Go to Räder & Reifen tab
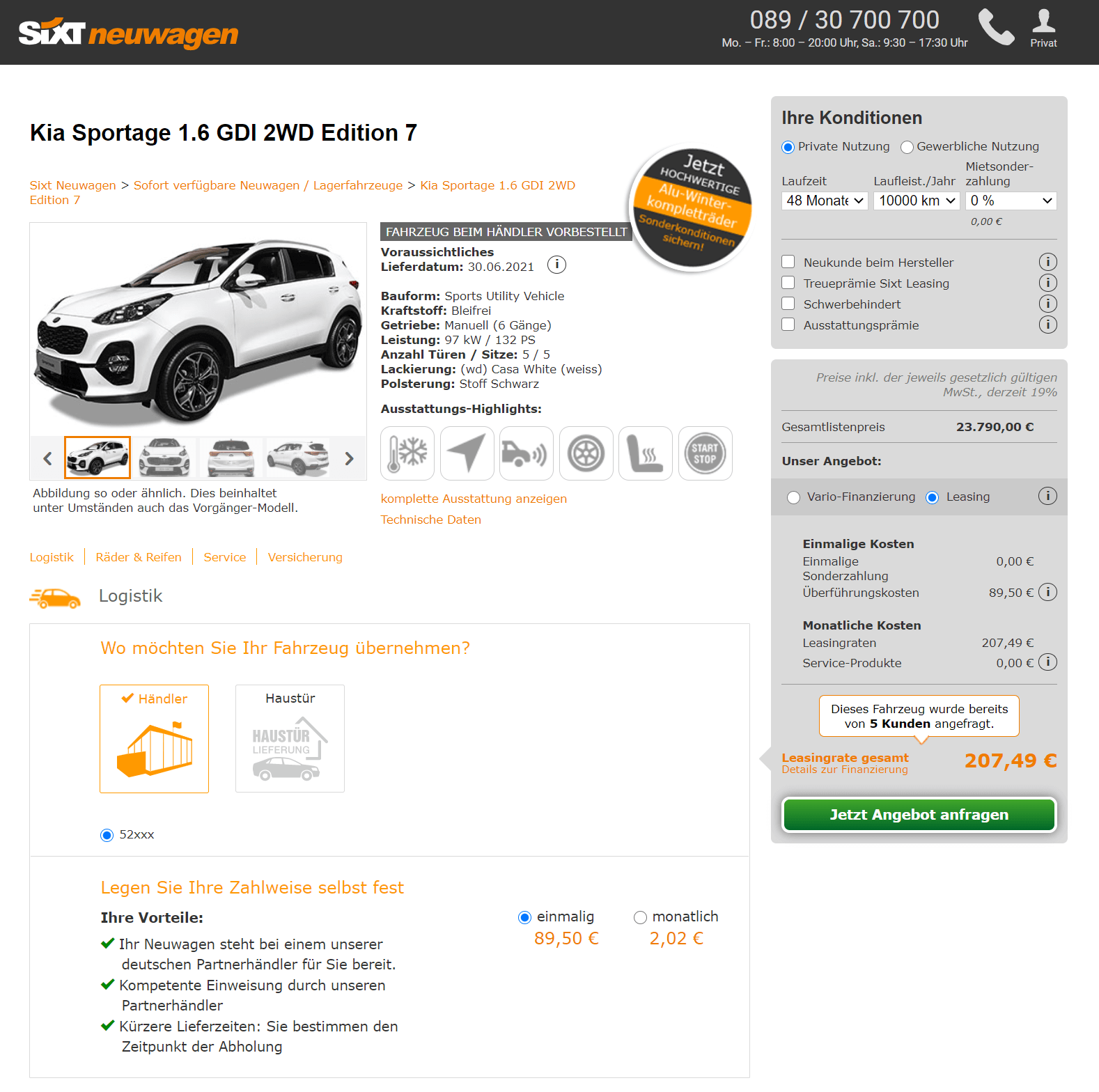The height and width of the screenshot is (1092, 1099). tap(139, 557)
